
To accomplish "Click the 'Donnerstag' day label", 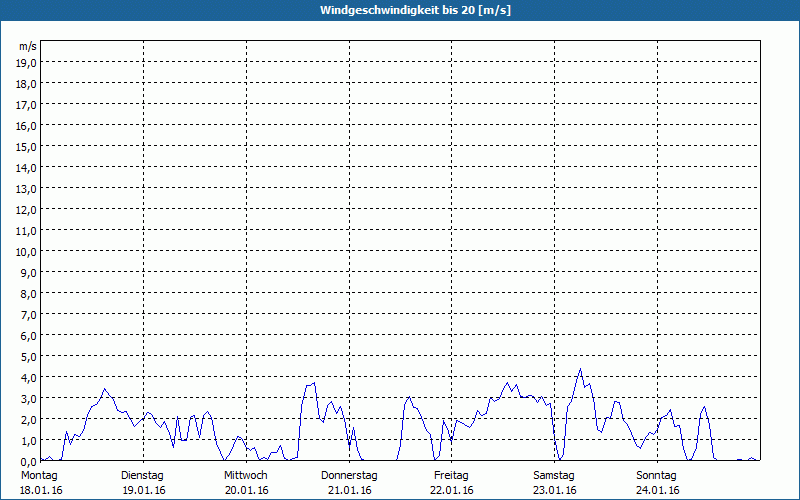I will click(x=349, y=476).
